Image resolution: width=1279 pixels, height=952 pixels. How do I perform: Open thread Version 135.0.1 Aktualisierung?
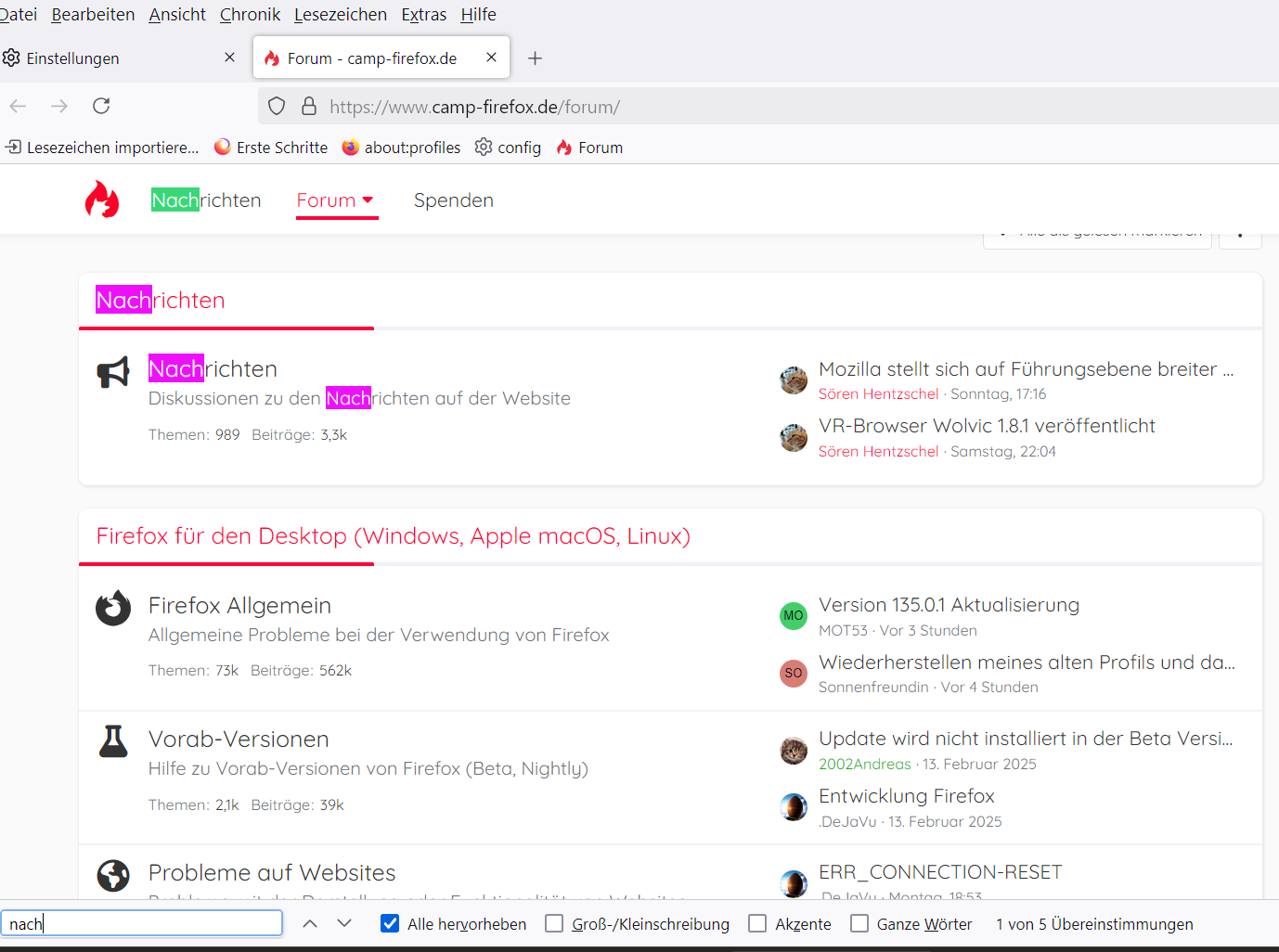tap(949, 605)
